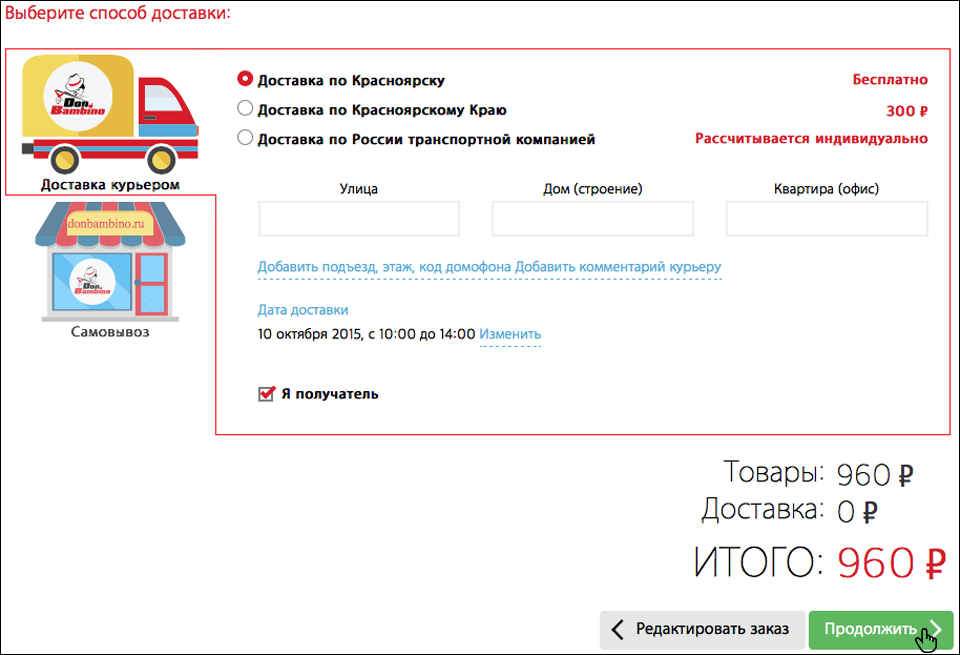
Task: Click the Выберите способ доставки heading
Action: 118,13
